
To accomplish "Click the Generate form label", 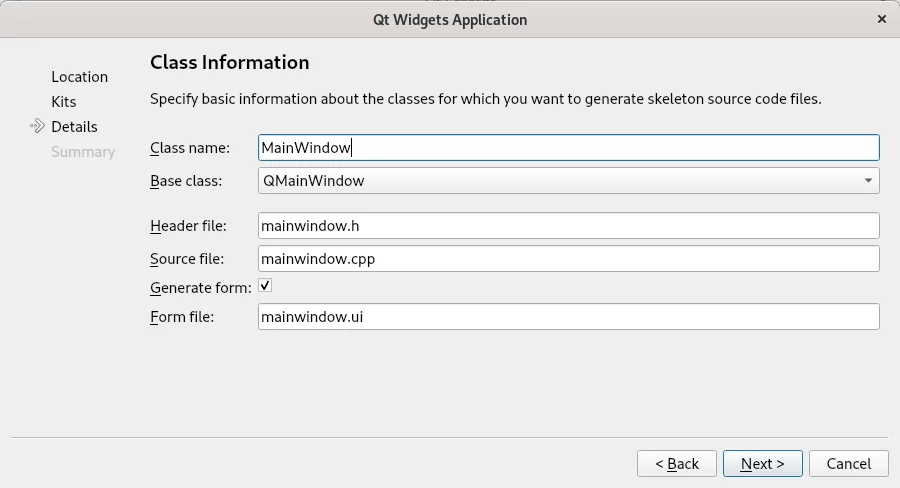I will coord(201,288).
